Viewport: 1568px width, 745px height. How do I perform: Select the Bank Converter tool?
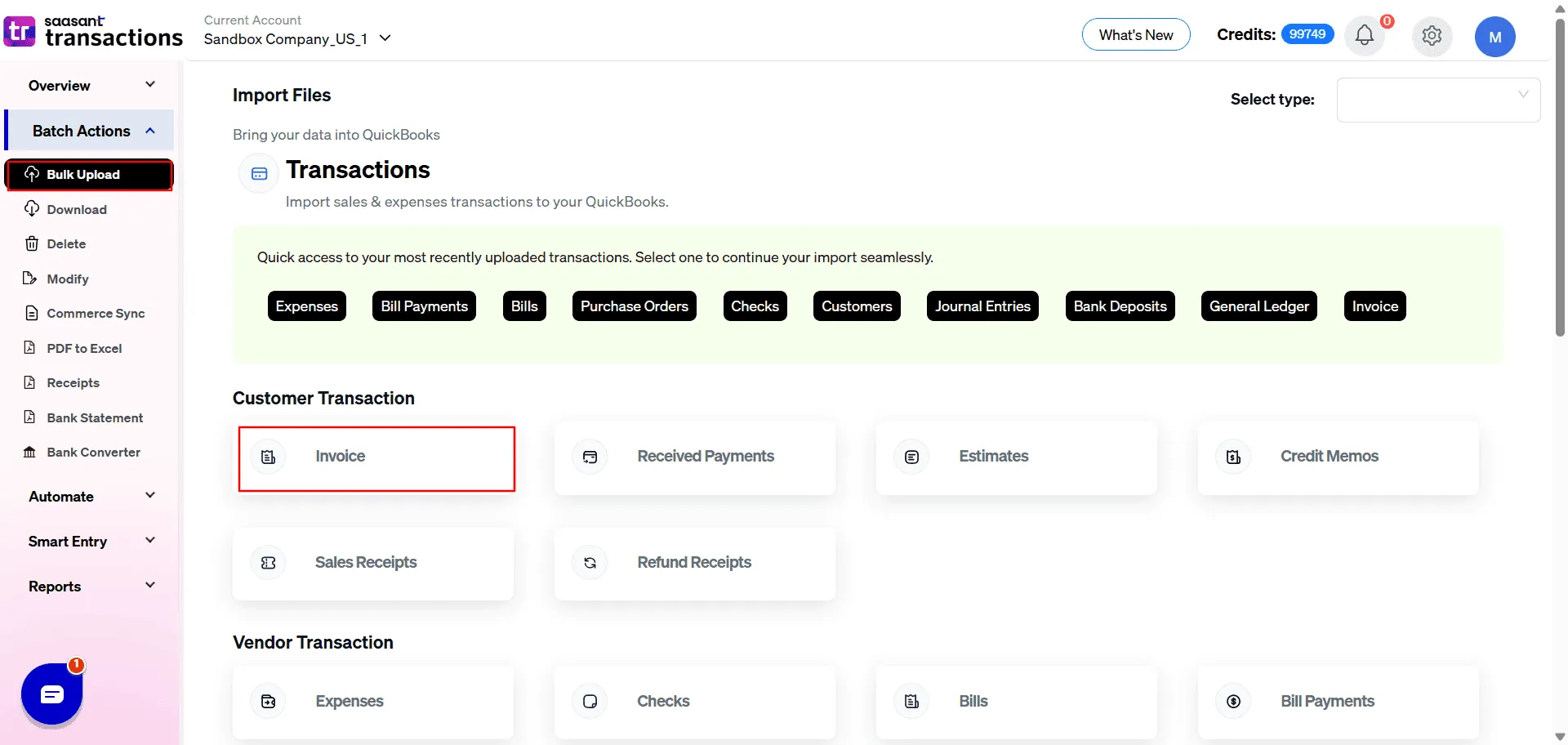tap(91, 452)
